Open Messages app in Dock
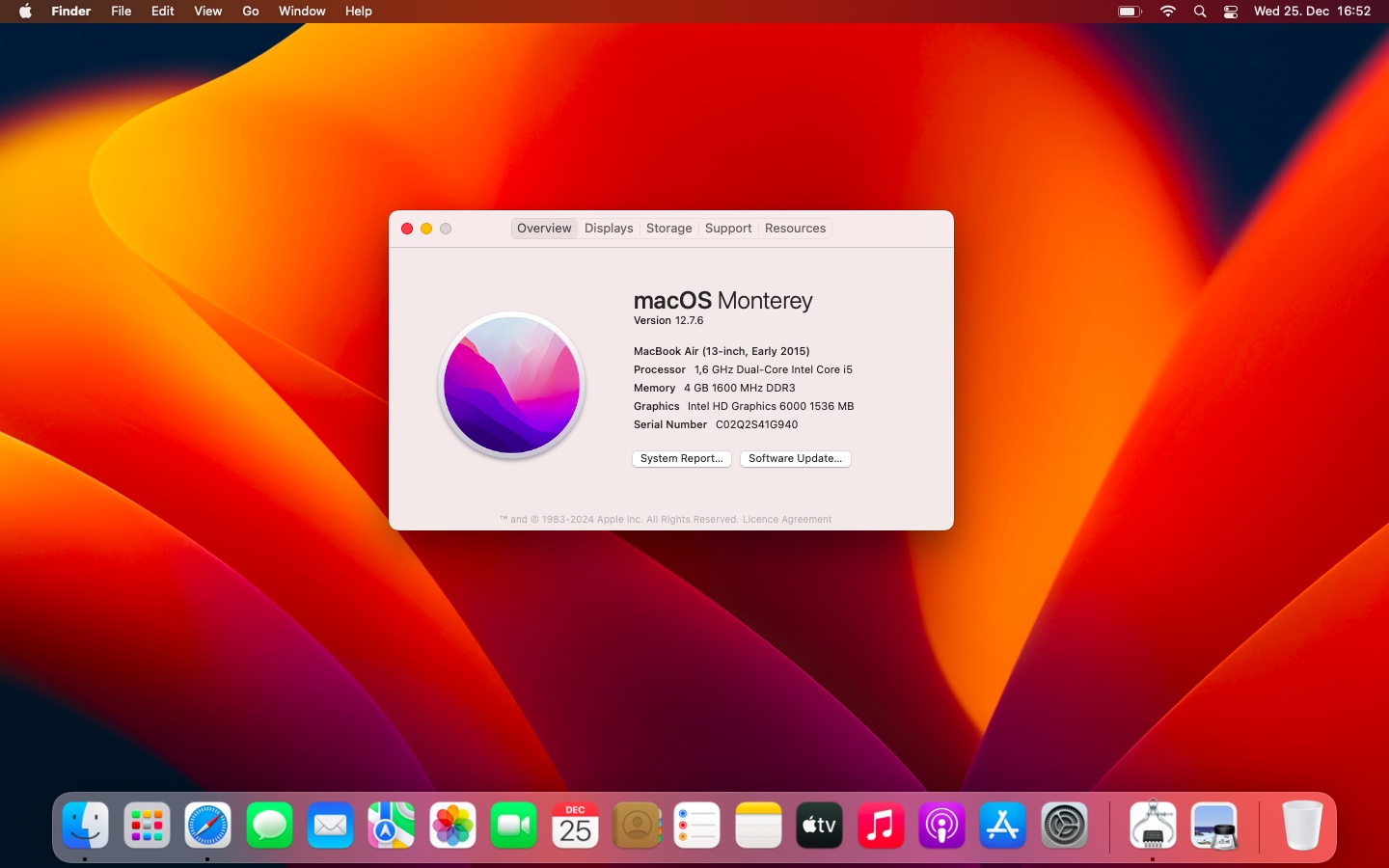This screenshot has height=868, width=1389. pyautogui.click(x=269, y=826)
